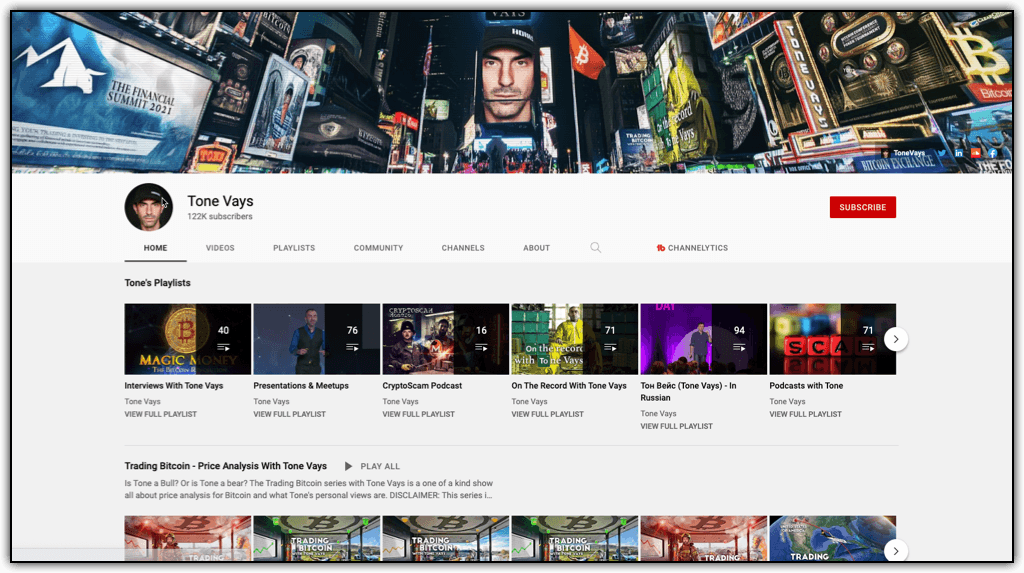Viewport: 1024px width, 573px height.
Task: Click the Trading Bitcoin series description text
Action: tap(309, 489)
